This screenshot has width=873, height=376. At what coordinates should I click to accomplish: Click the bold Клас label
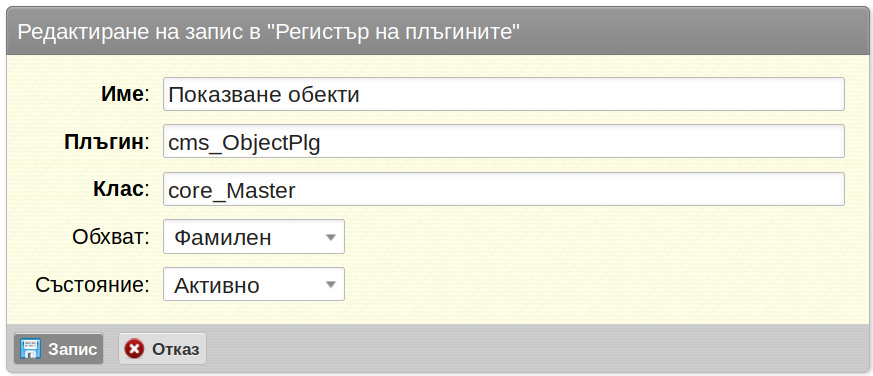[x=118, y=189]
